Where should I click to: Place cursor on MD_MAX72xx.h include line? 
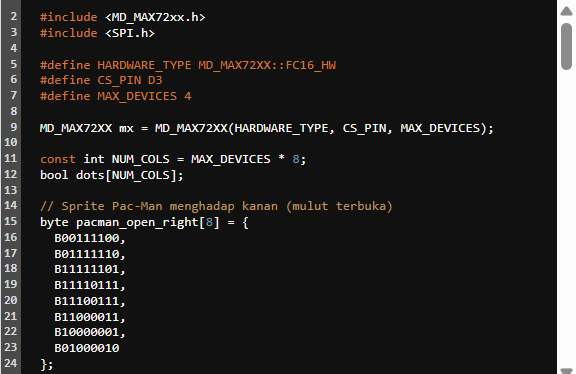[122, 17]
